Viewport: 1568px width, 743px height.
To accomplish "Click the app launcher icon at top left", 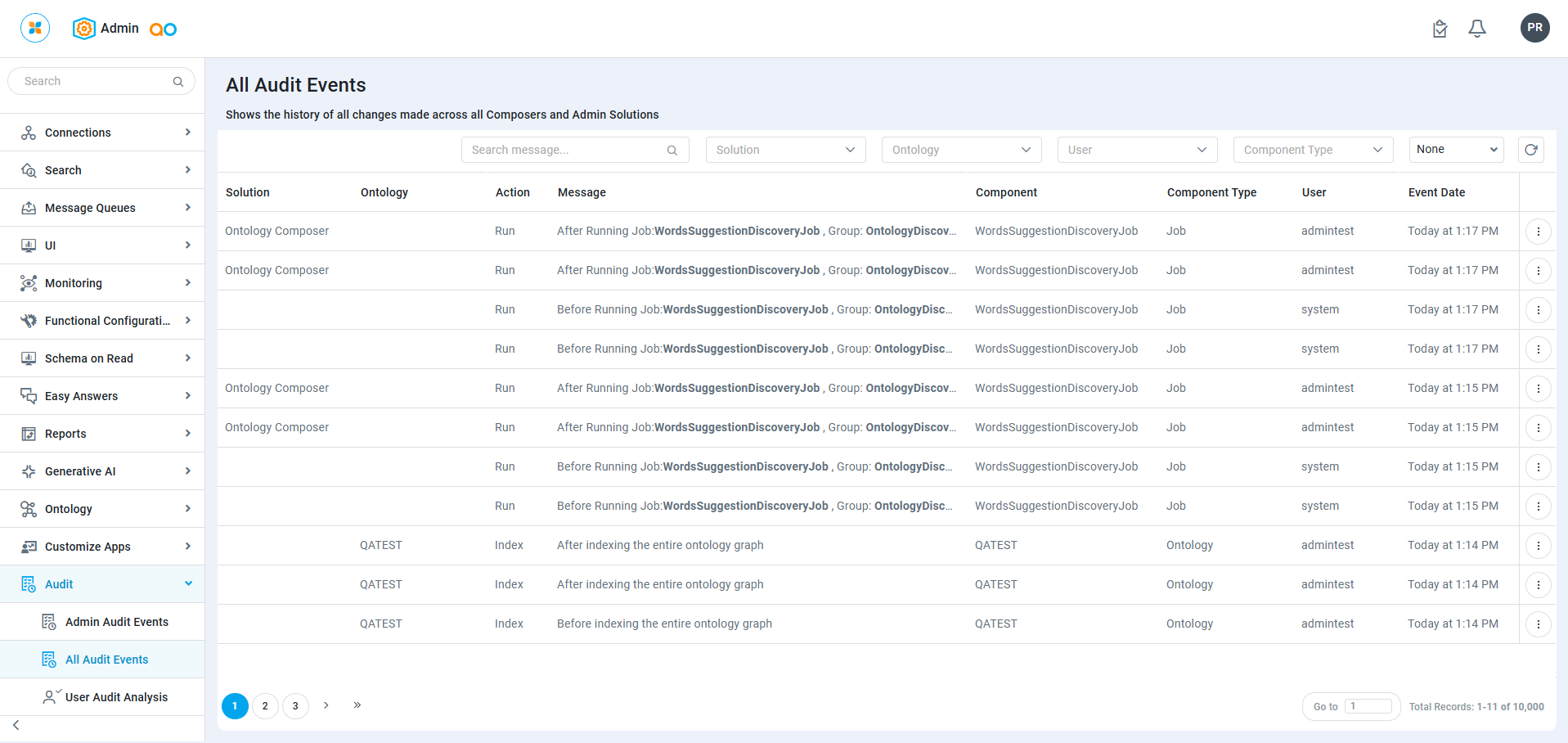I will click(x=35, y=28).
